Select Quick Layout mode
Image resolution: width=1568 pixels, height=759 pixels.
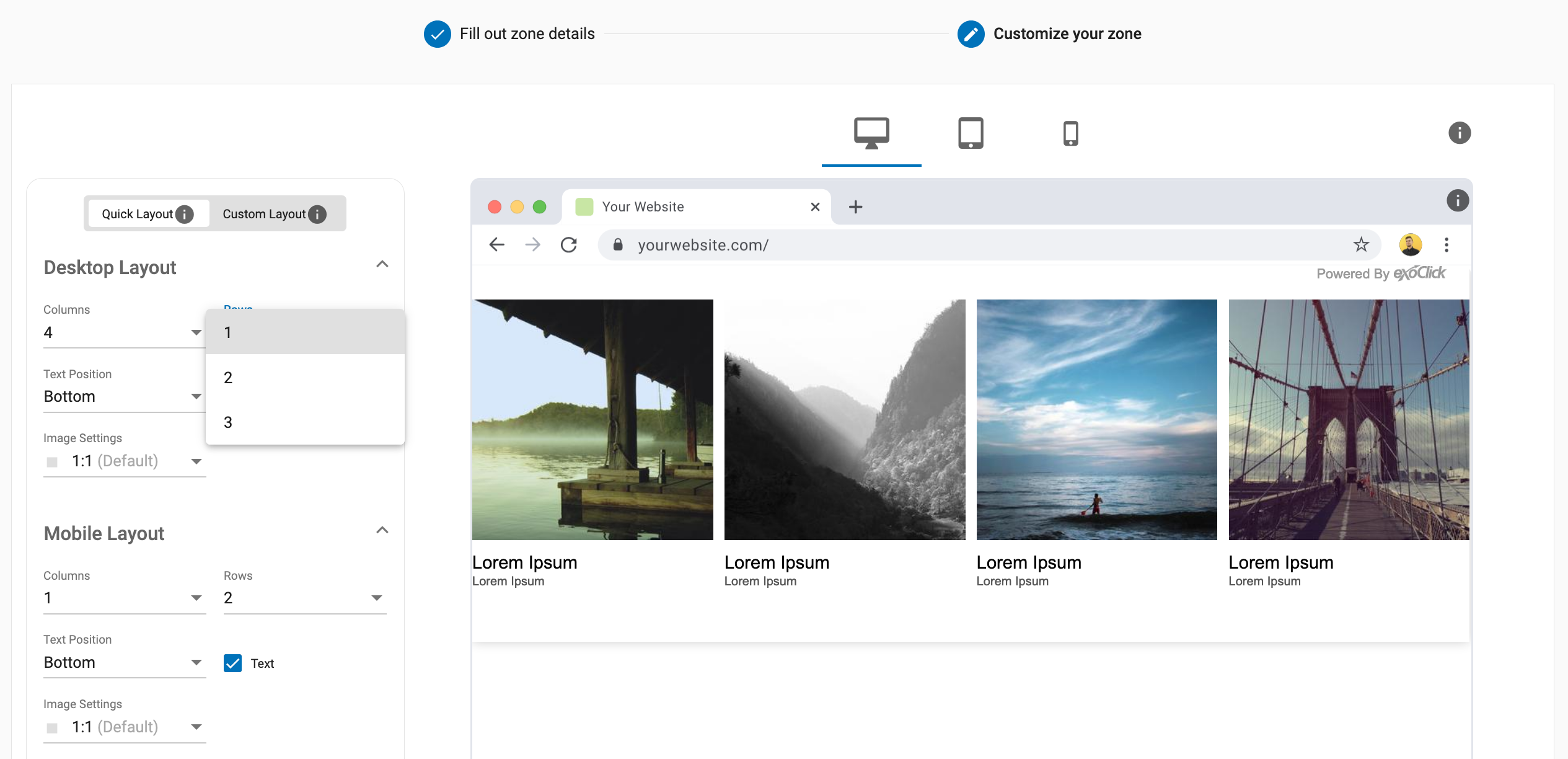(138, 215)
